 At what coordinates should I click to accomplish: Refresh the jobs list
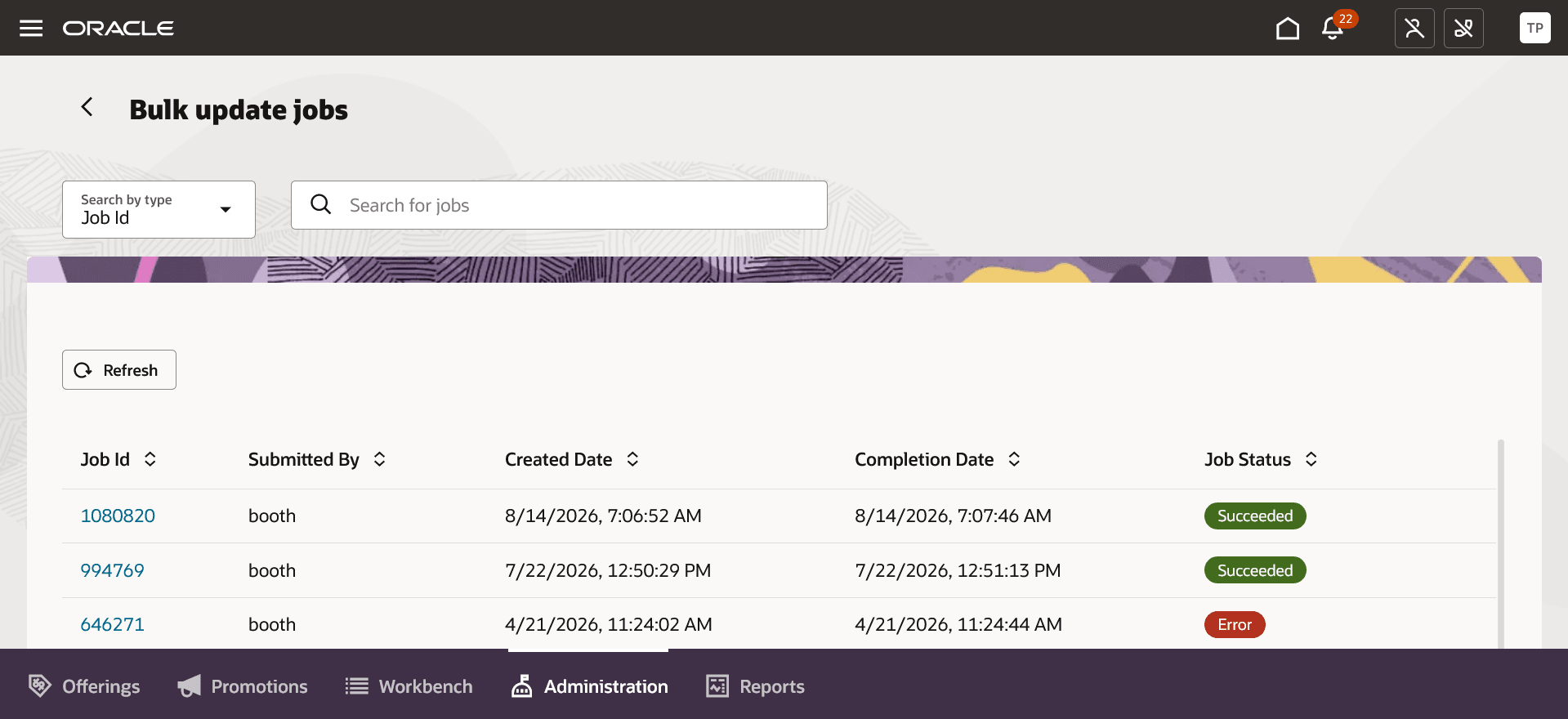[x=119, y=370]
